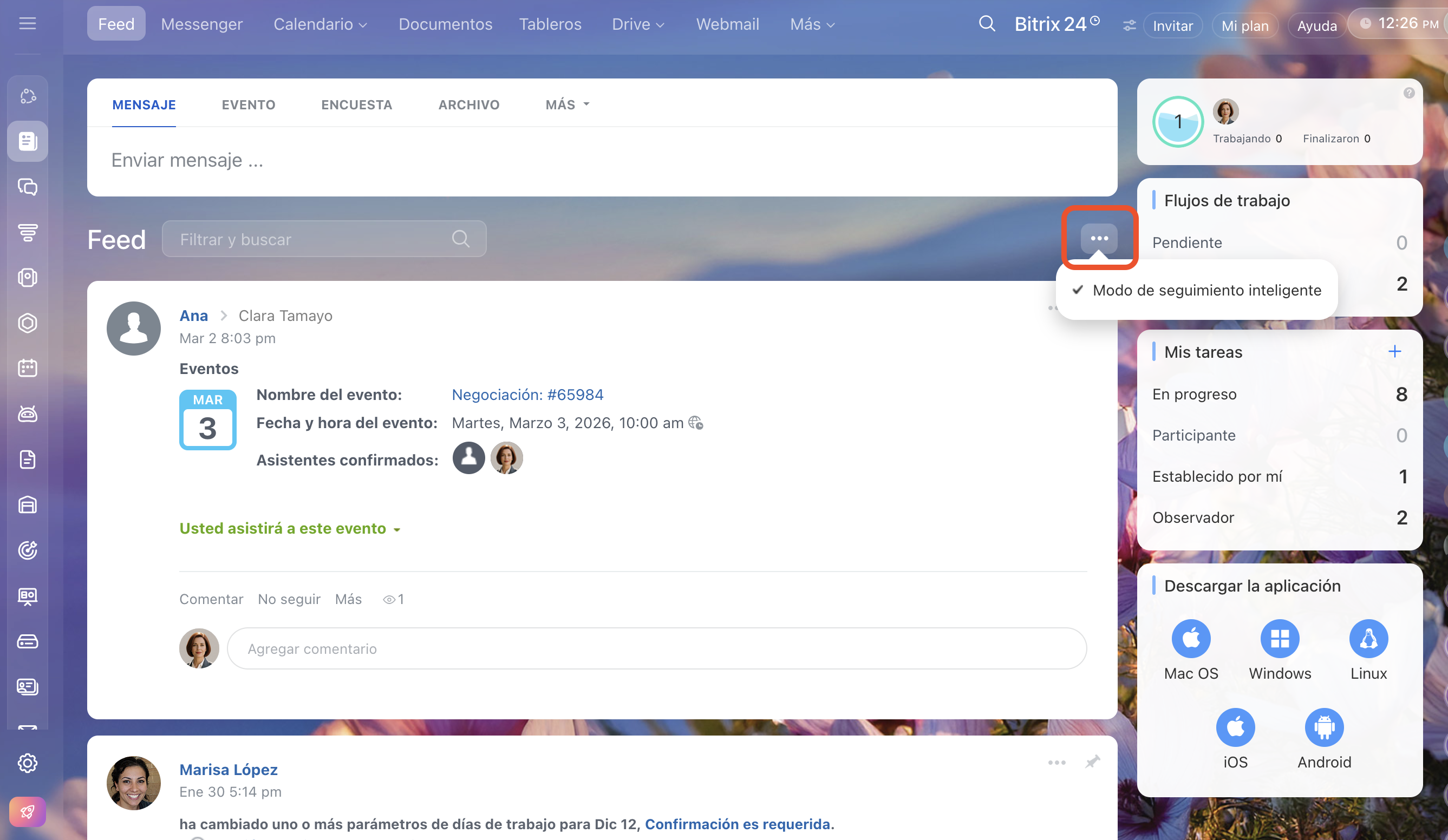Click the views eye counter on post

(x=394, y=599)
